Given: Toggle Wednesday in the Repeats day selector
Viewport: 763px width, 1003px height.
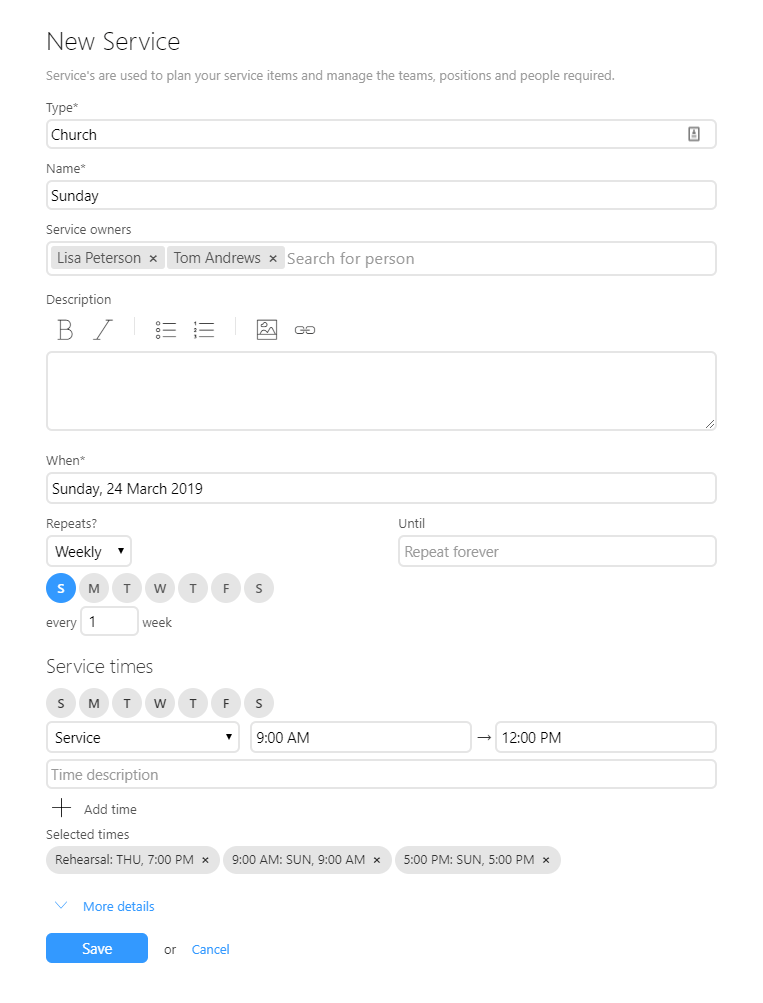Looking at the screenshot, I should point(160,589).
